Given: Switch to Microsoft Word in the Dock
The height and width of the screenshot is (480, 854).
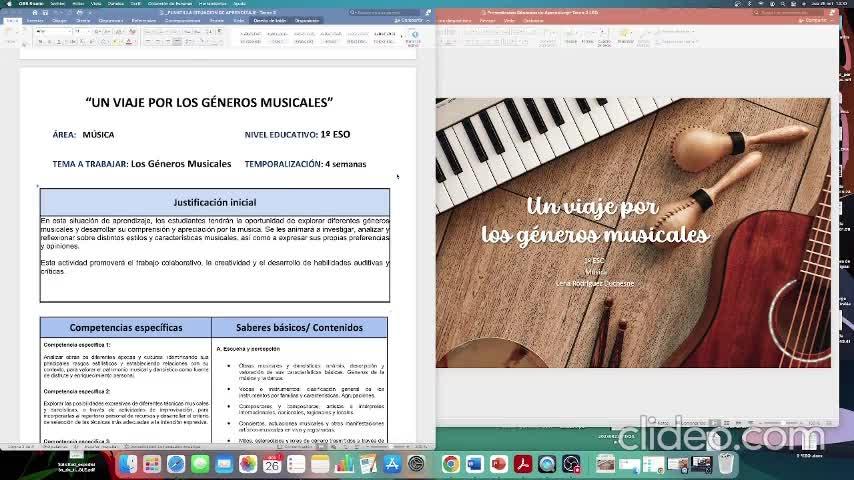Looking at the screenshot, I should click(474, 464).
